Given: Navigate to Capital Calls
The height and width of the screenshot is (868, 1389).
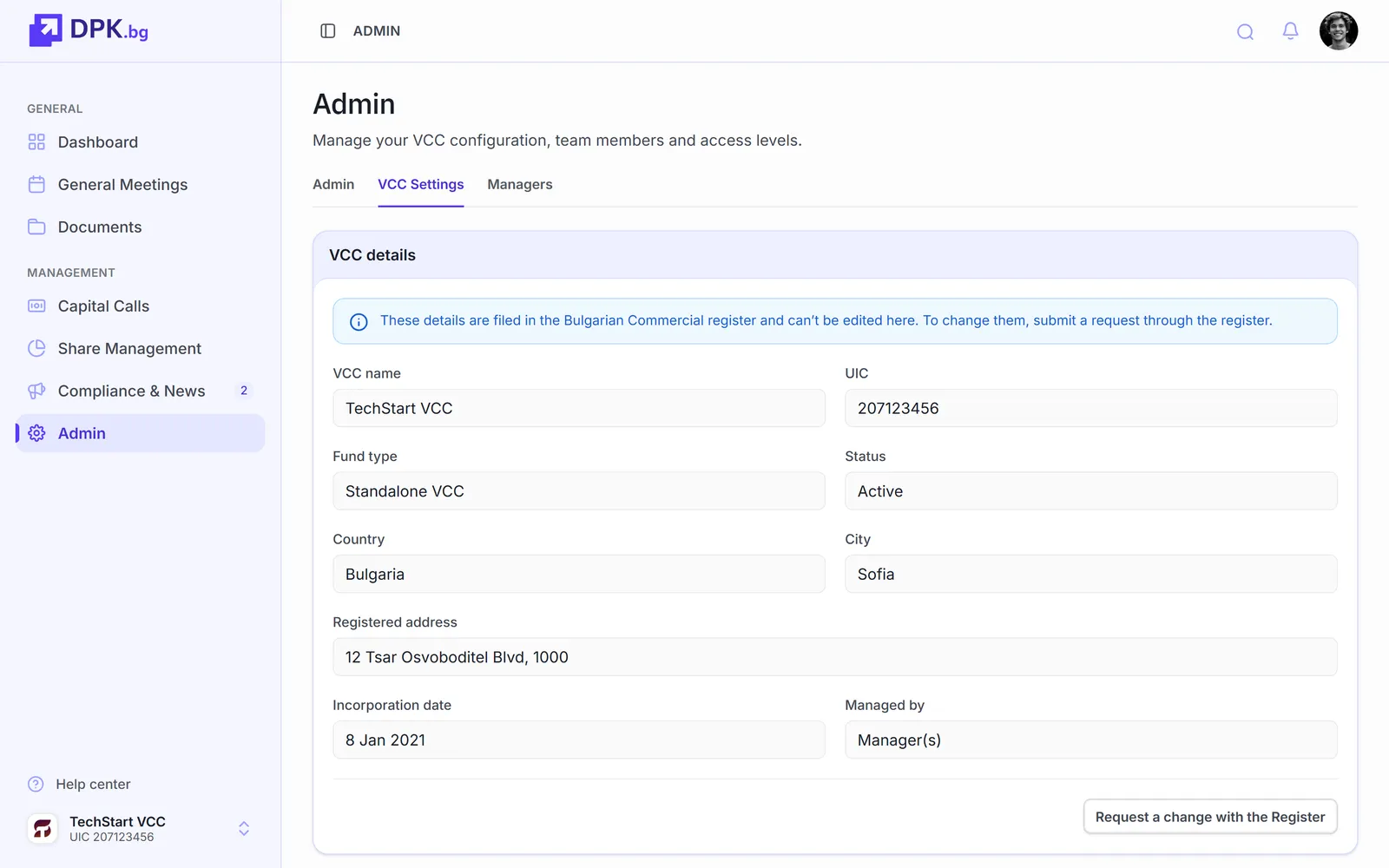Looking at the screenshot, I should [140, 306].
